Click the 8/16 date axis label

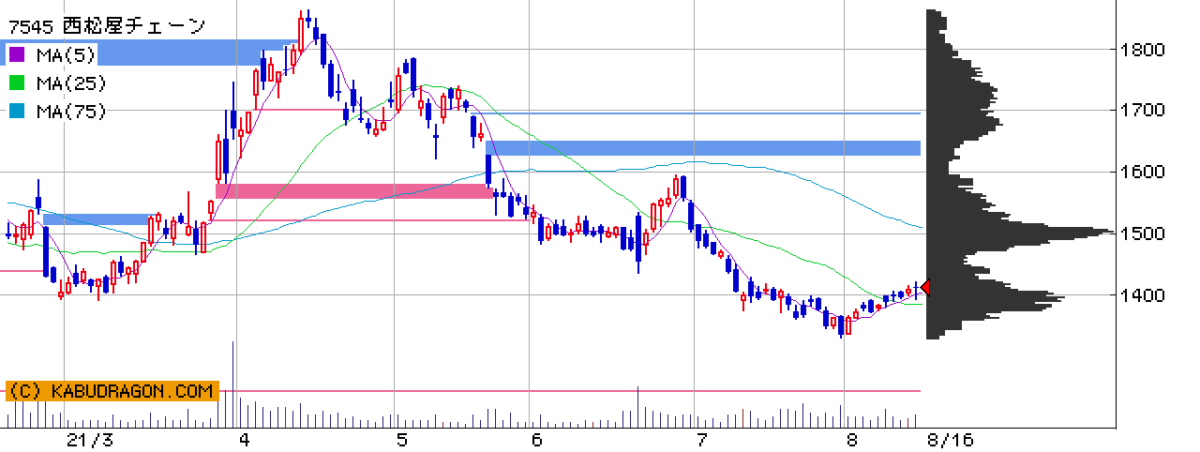click(x=950, y=440)
